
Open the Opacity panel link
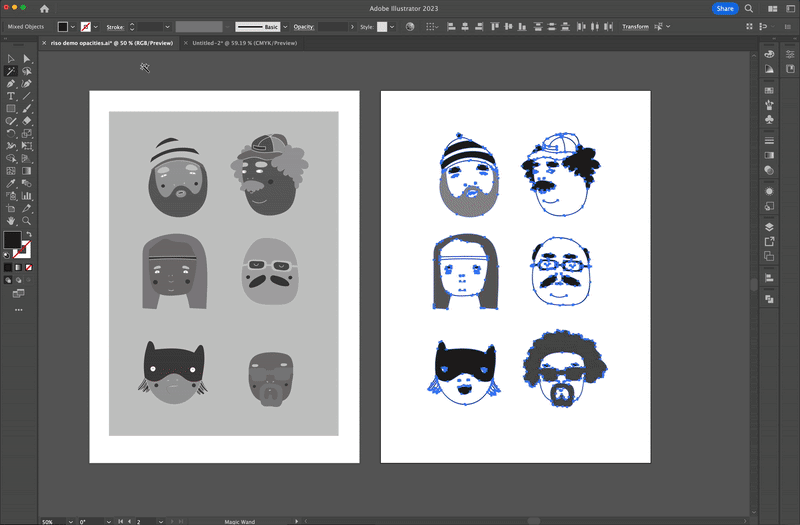click(x=304, y=27)
